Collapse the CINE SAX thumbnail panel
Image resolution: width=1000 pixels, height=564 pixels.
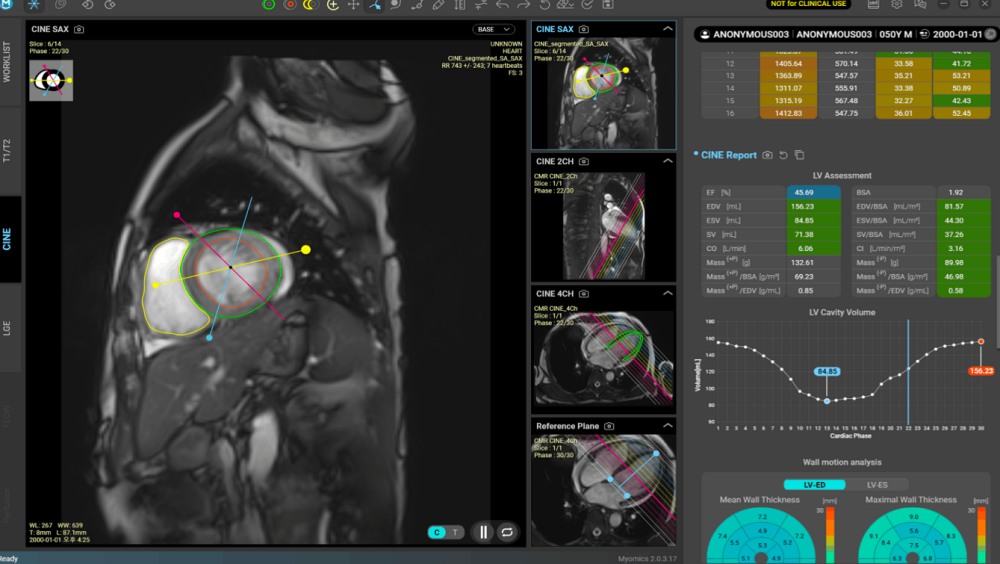[x=667, y=29]
